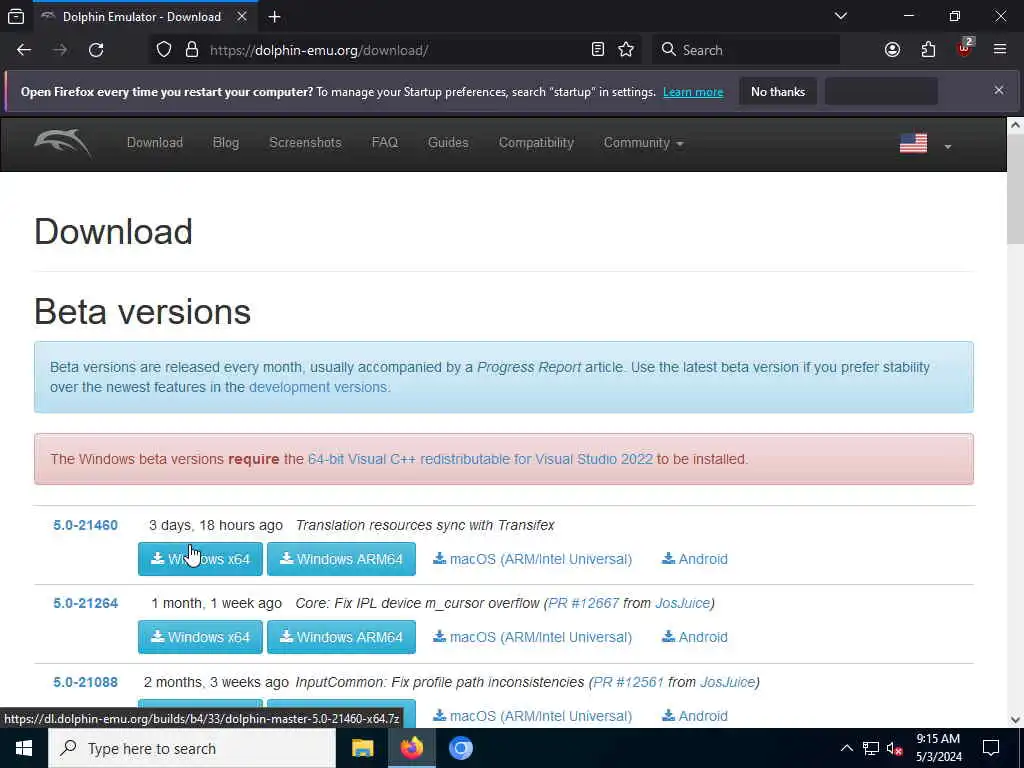
Task: Open the Firefox hamburger application menu
Action: pyautogui.click(x=1000, y=50)
